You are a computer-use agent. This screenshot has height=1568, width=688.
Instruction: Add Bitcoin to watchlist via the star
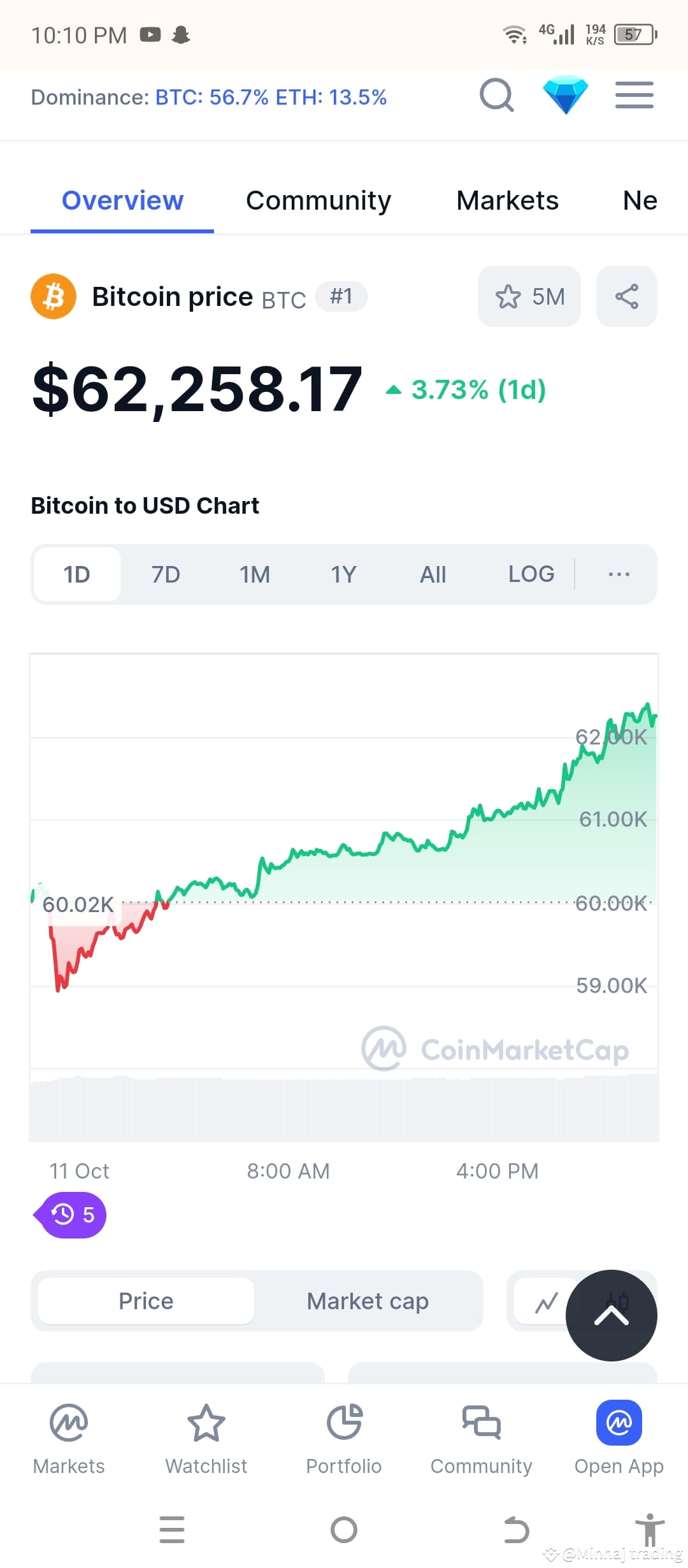click(x=528, y=296)
